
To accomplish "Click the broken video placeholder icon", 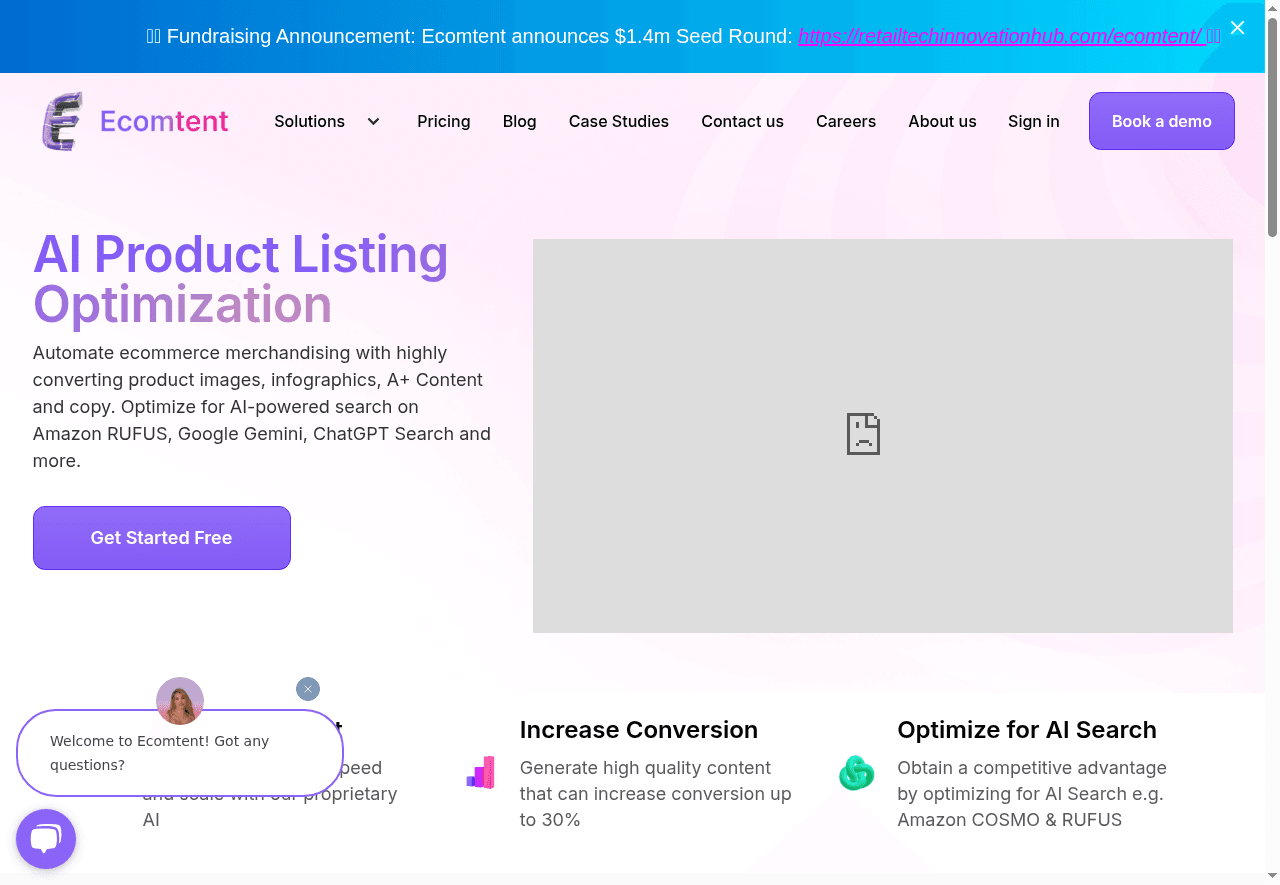I will [x=863, y=434].
